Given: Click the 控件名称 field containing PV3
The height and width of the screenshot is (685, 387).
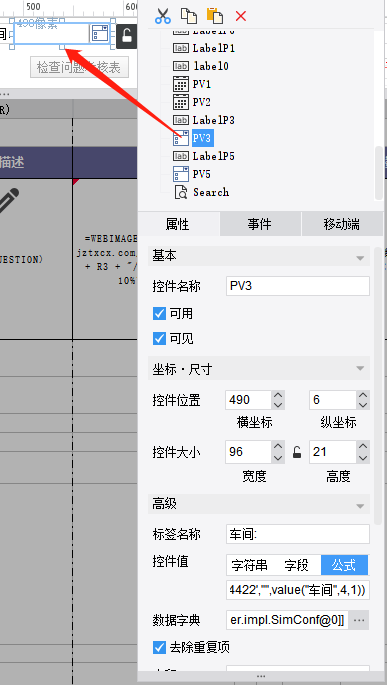Looking at the screenshot, I should pyautogui.click(x=298, y=286).
